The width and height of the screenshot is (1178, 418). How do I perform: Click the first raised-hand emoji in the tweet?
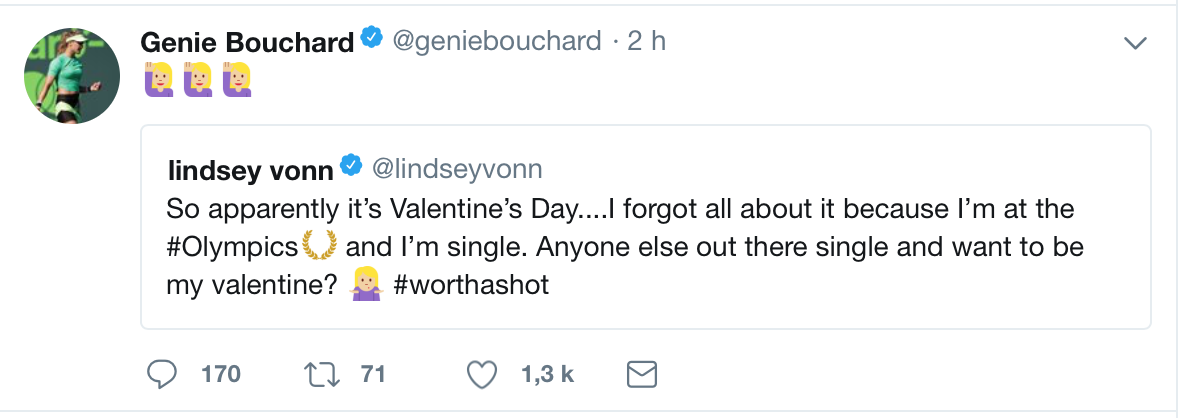159,80
